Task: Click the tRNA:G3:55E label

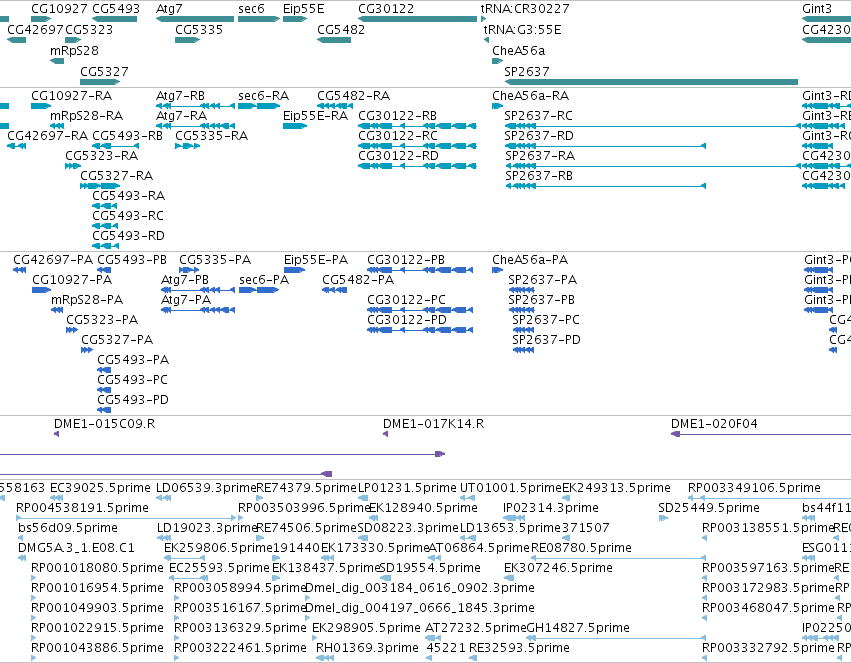Action: point(522,30)
